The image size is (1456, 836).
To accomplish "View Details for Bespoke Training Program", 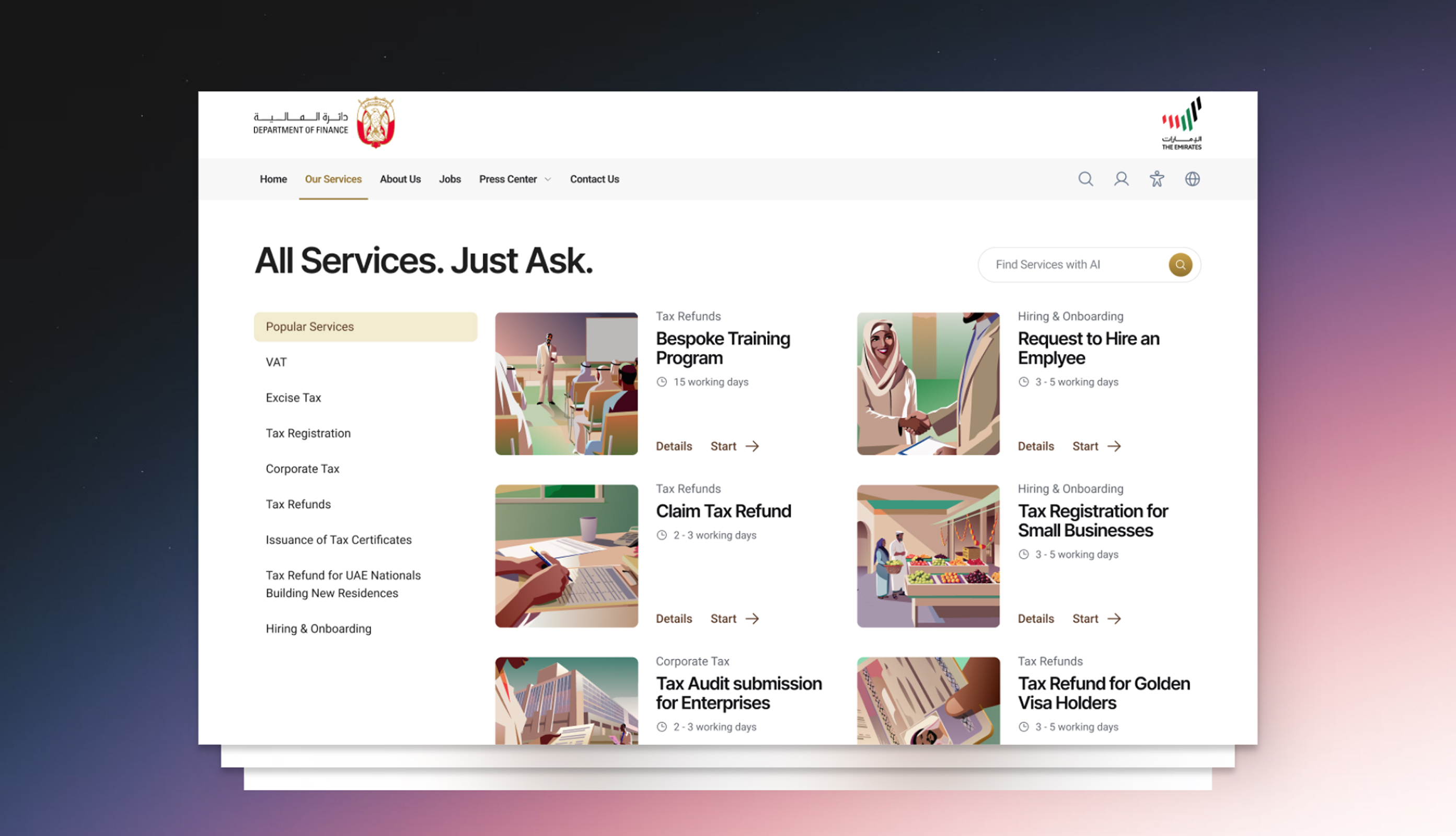I will [674, 446].
